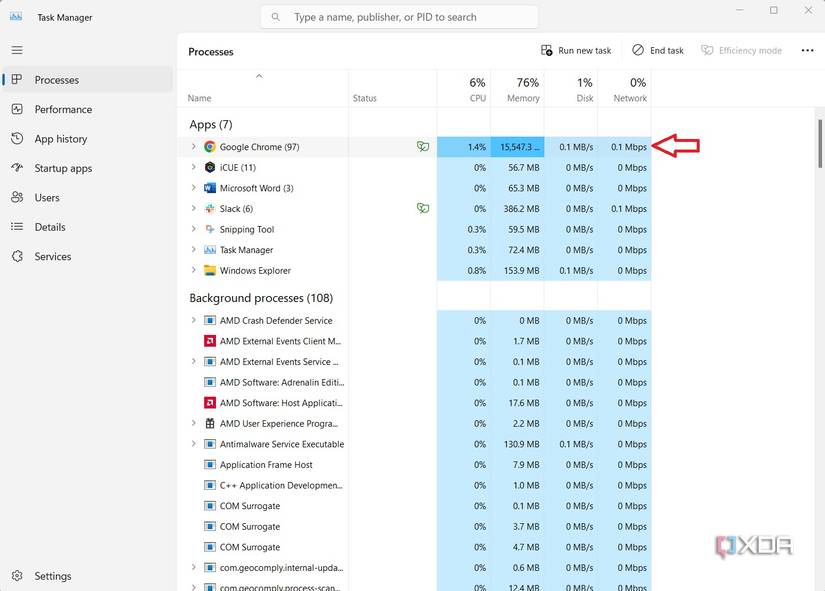Viewport: 825px width, 591px height.
Task: Click the Slack app icon
Action: click(x=209, y=208)
